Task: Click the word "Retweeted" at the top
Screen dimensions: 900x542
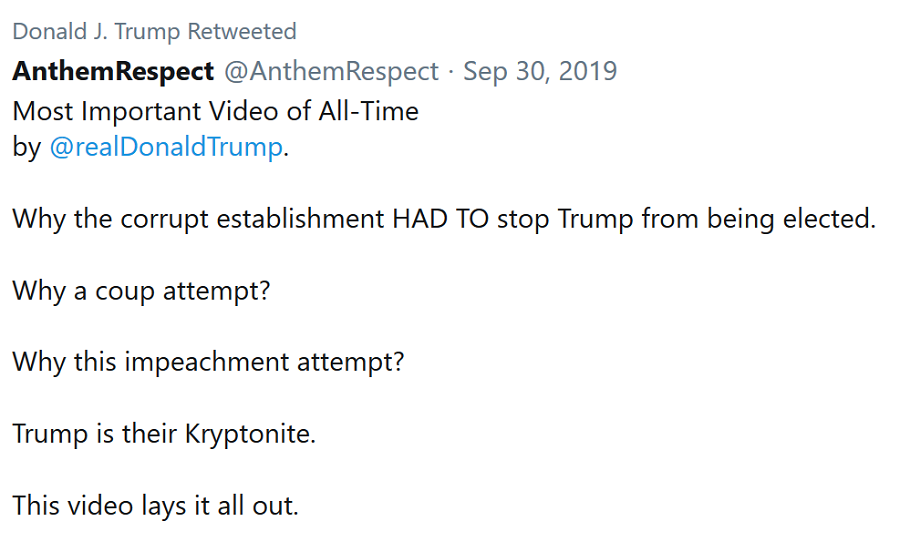Action: click(246, 31)
